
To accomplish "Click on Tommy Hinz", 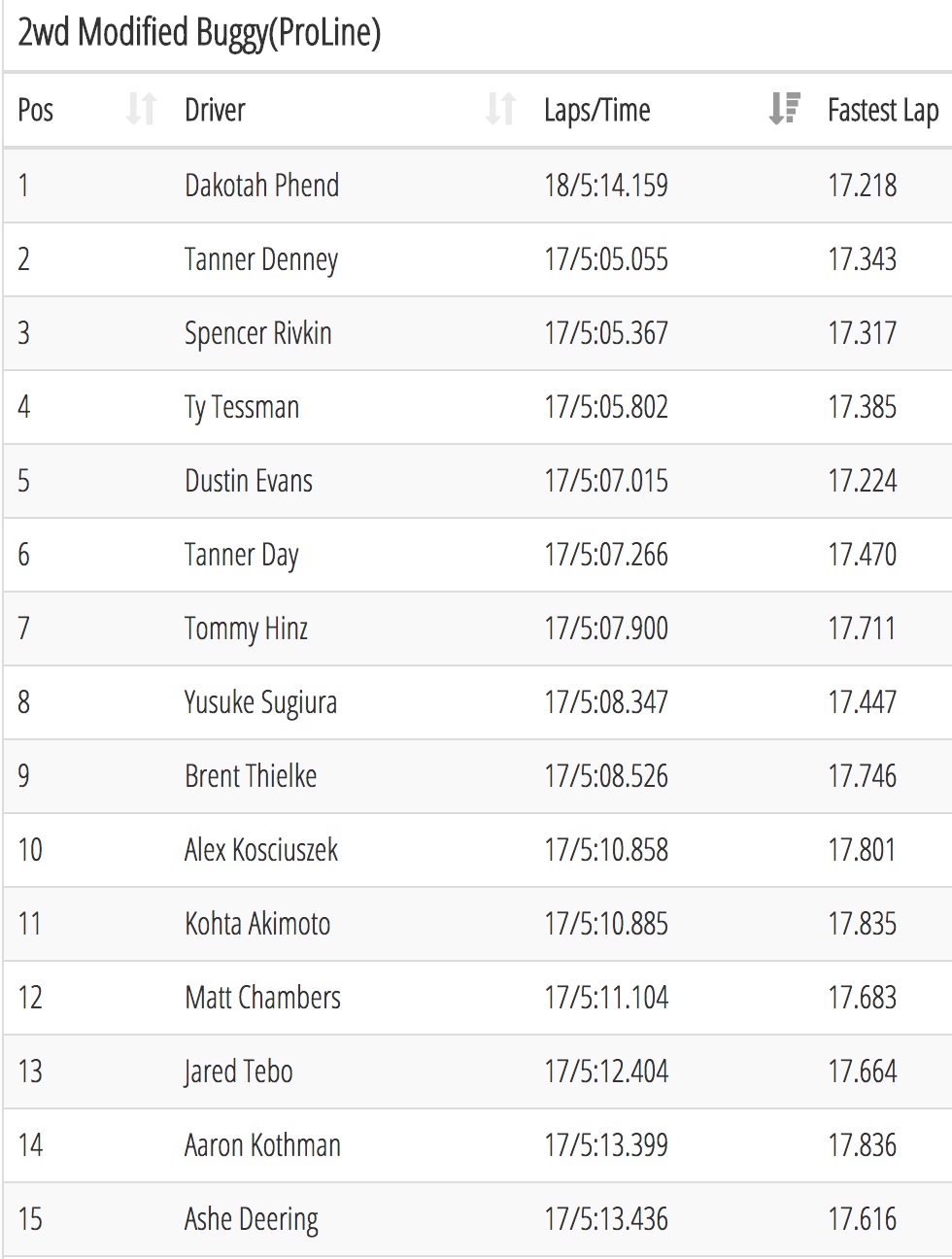I will point(247,629).
